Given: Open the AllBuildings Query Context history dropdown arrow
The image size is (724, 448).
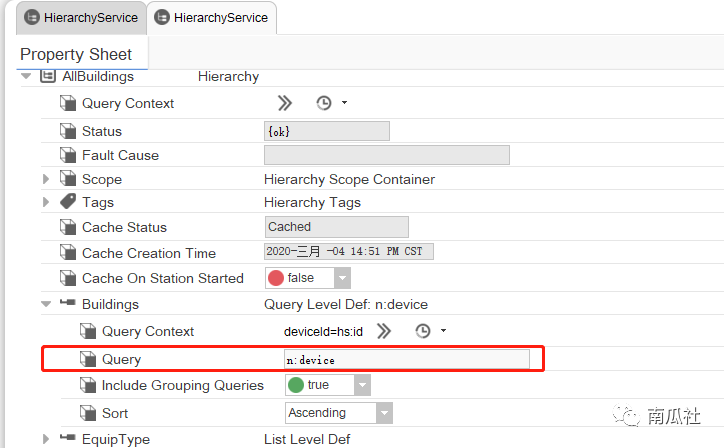Looking at the screenshot, I should (344, 103).
